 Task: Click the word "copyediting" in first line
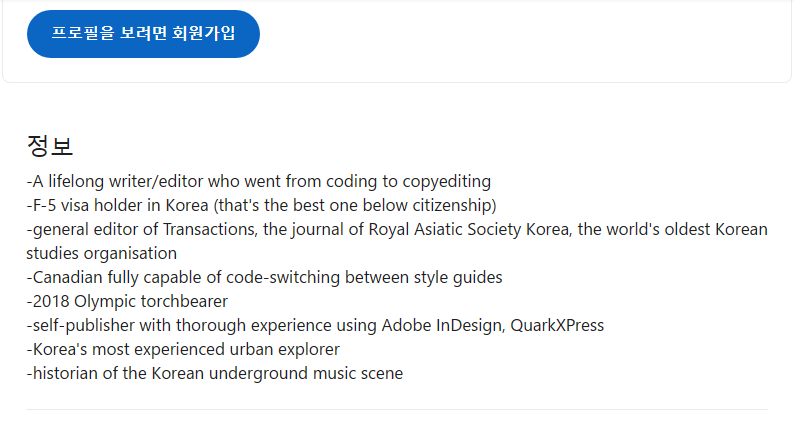[446, 182]
